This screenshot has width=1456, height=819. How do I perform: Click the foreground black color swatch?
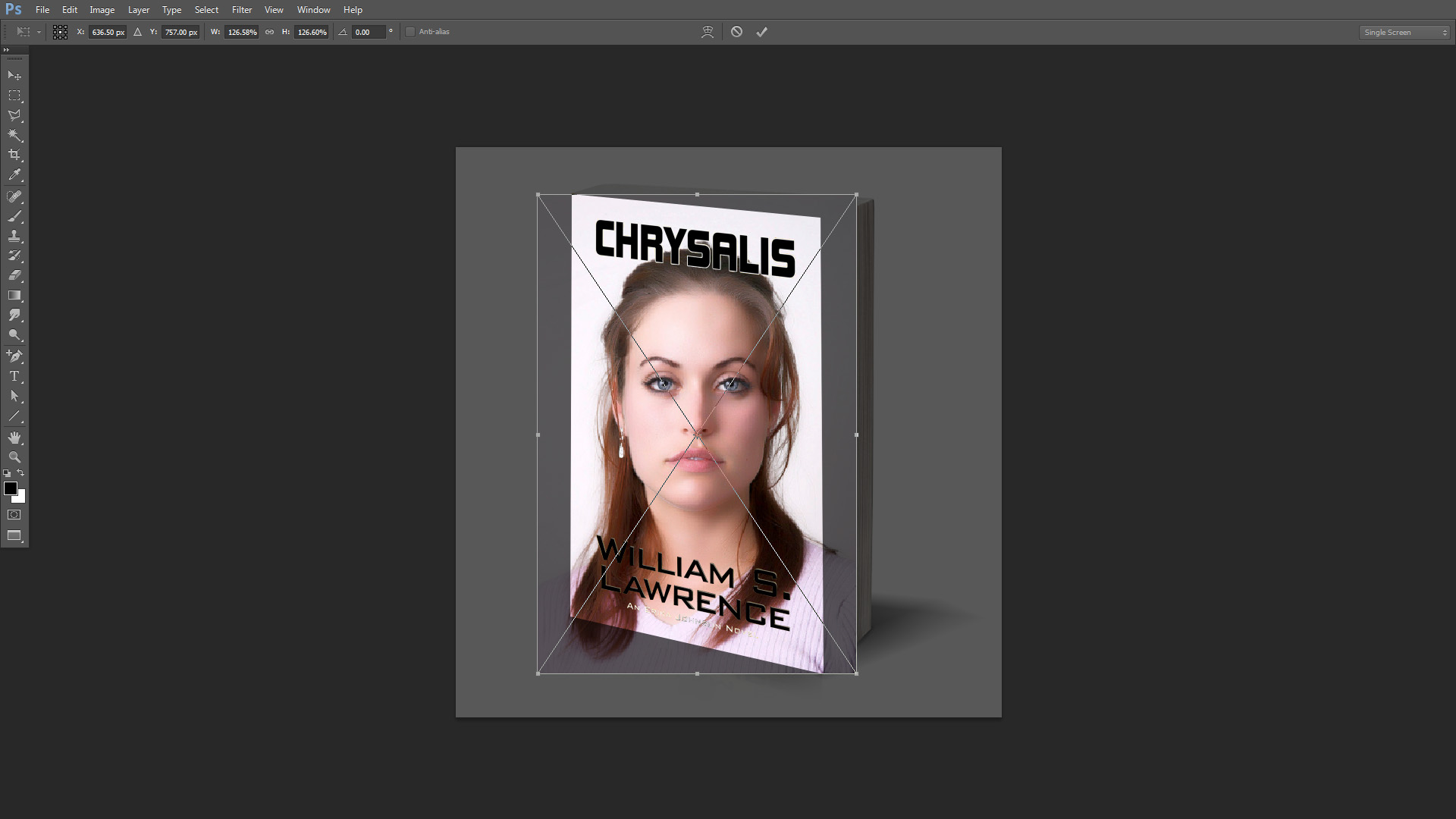click(x=11, y=488)
